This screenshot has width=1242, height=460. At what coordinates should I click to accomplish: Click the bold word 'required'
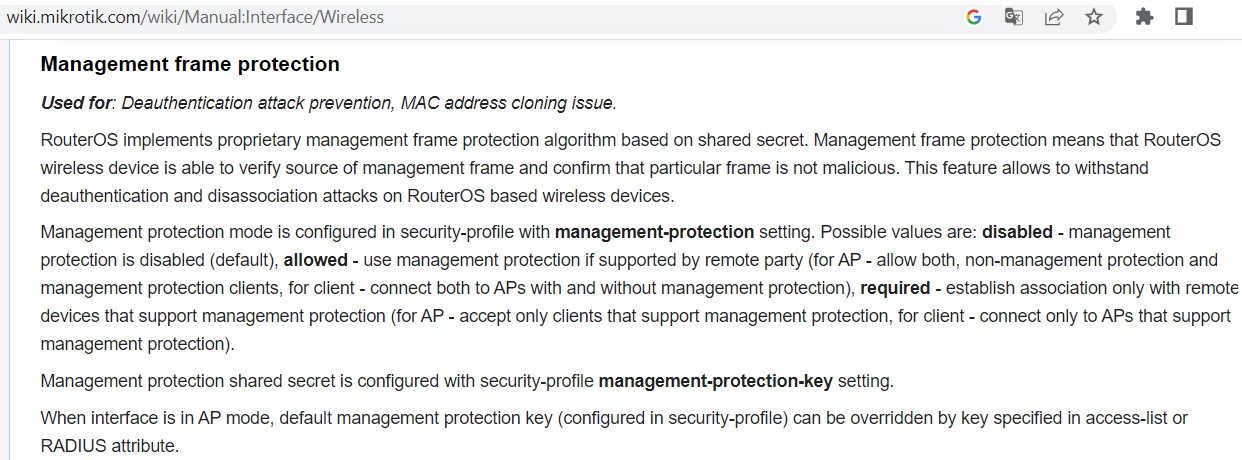pyautogui.click(x=895, y=288)
